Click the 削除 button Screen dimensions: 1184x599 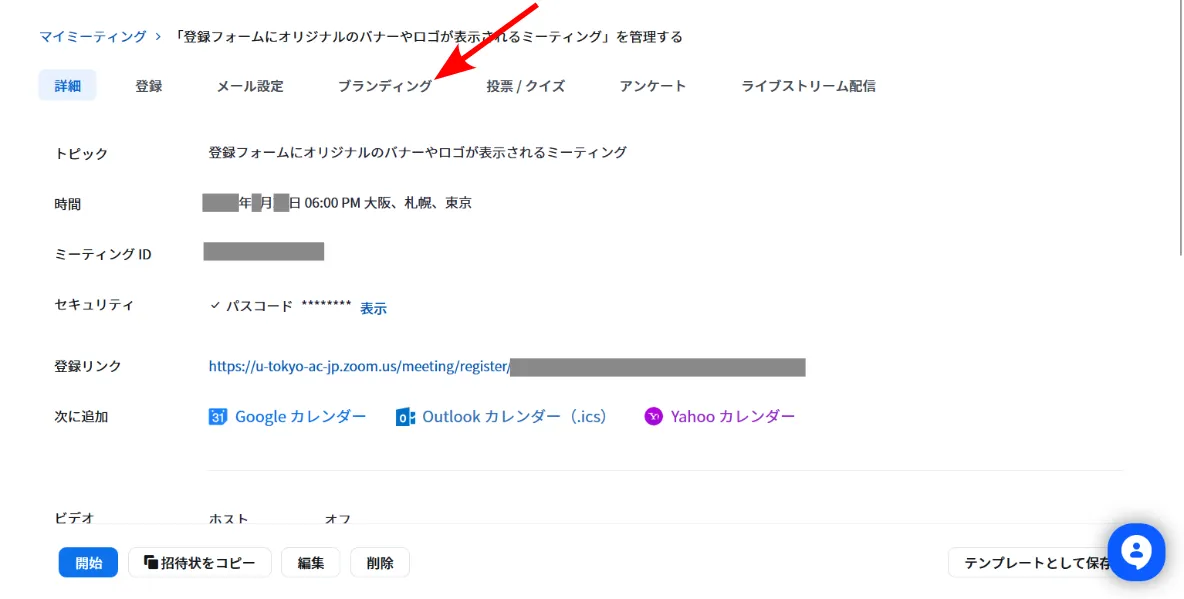[379, 563]
